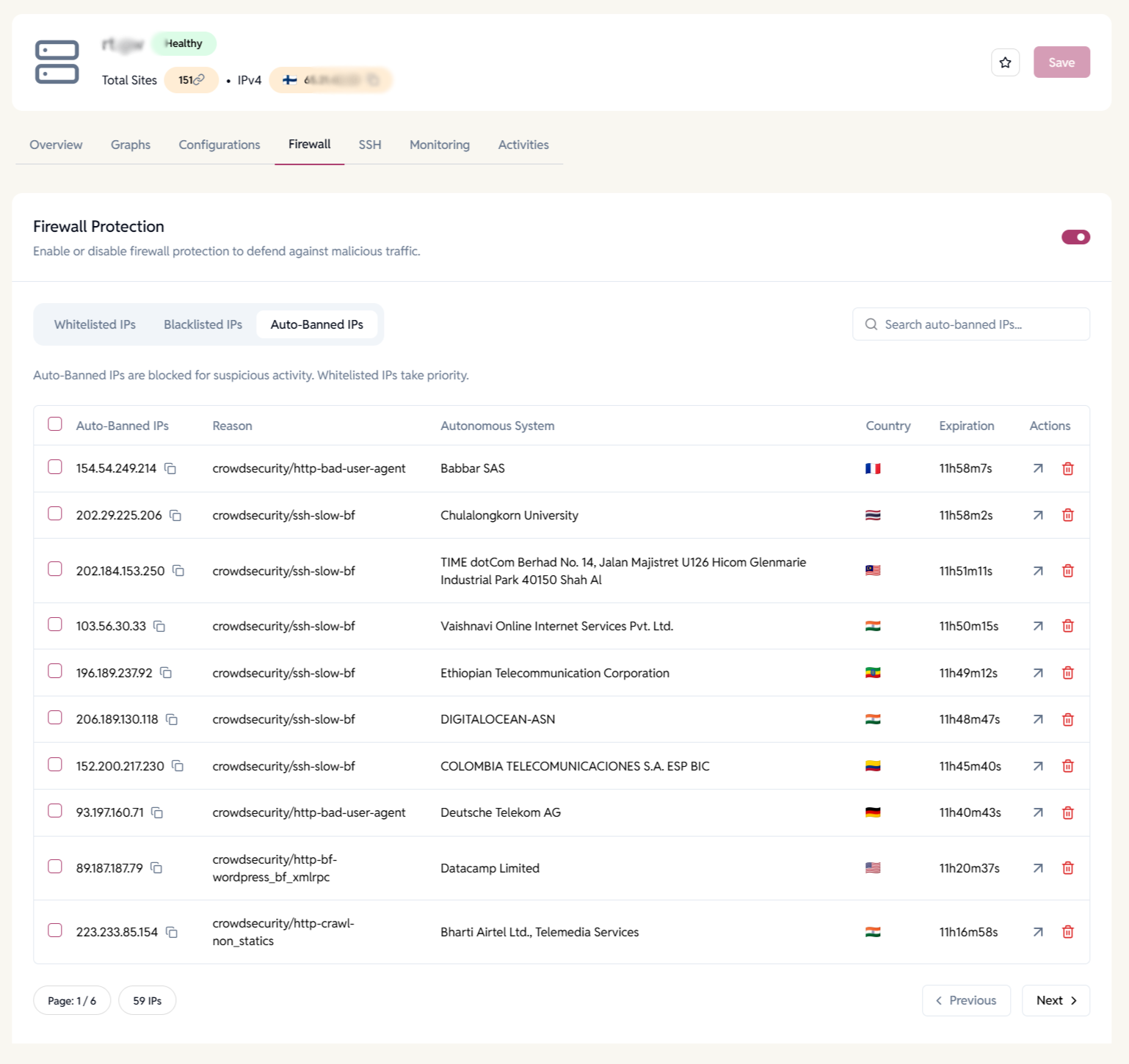Image resolution: width=1129 pixels, height=1064 pixels.
Task: Switch to Blacklisted IPs tab
Action: (203, 324)
